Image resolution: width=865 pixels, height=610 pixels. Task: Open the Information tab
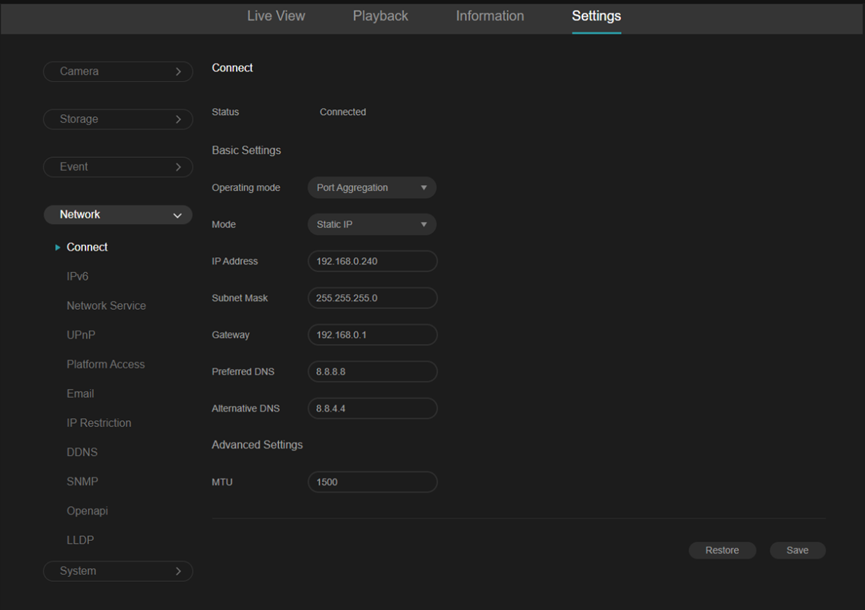(489, 16)
